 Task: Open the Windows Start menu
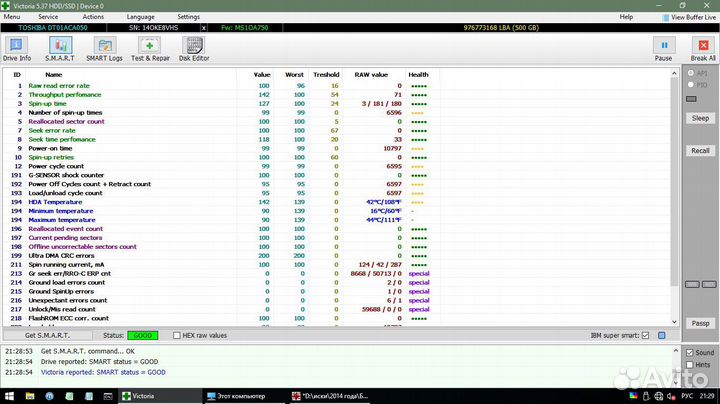(x=10, y=396)
